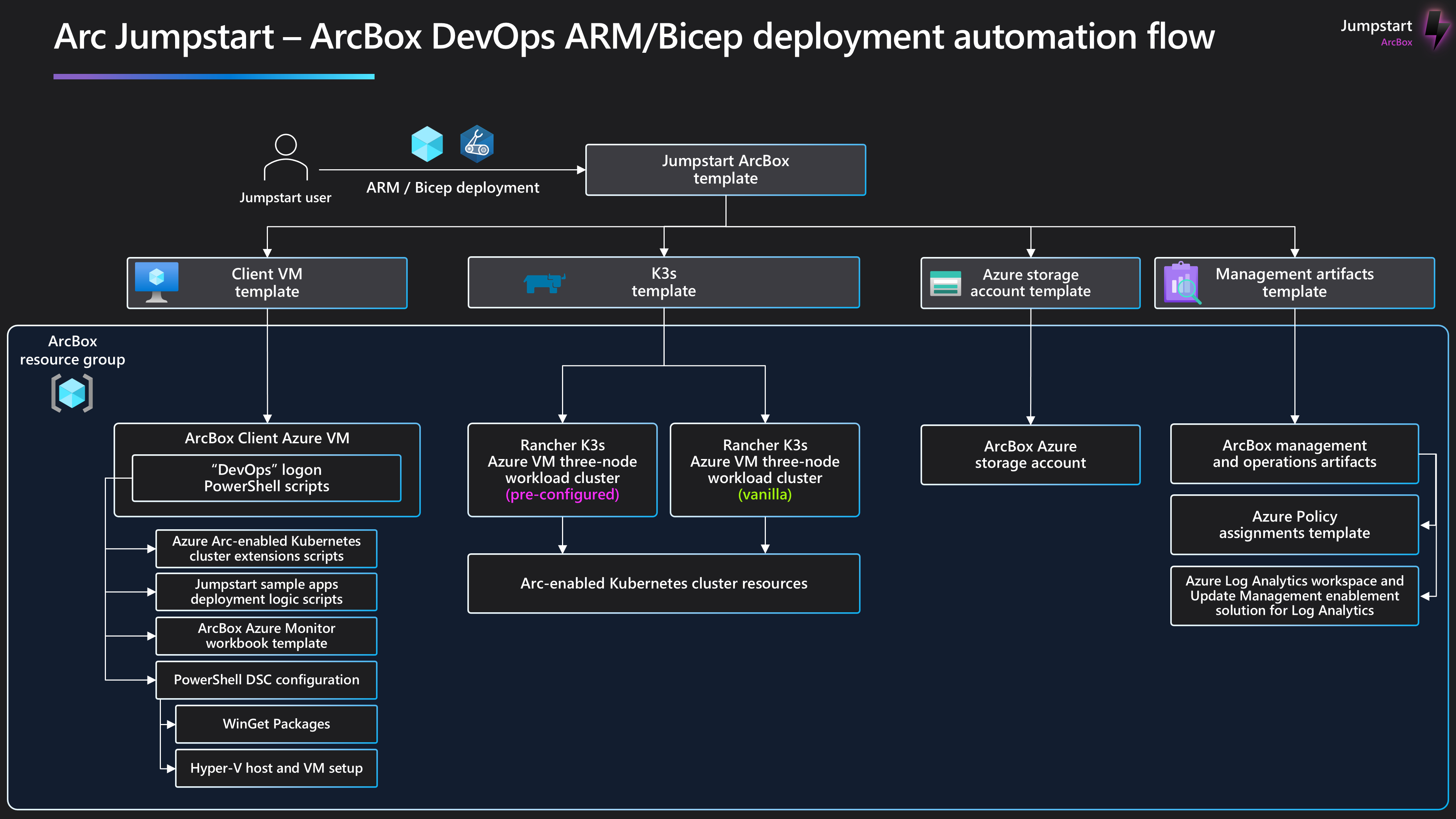This screenshot has height=819, width=1456.
Task: Click the Azure storage account icon
Action: (945, 283)
